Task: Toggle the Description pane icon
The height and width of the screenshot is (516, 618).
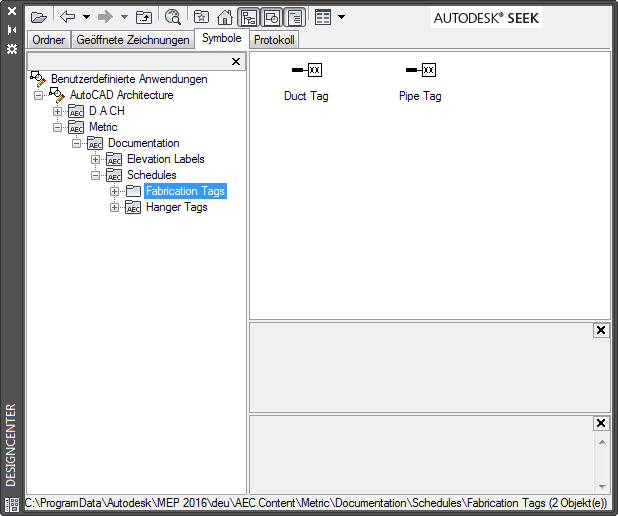Action: (294, 17)
